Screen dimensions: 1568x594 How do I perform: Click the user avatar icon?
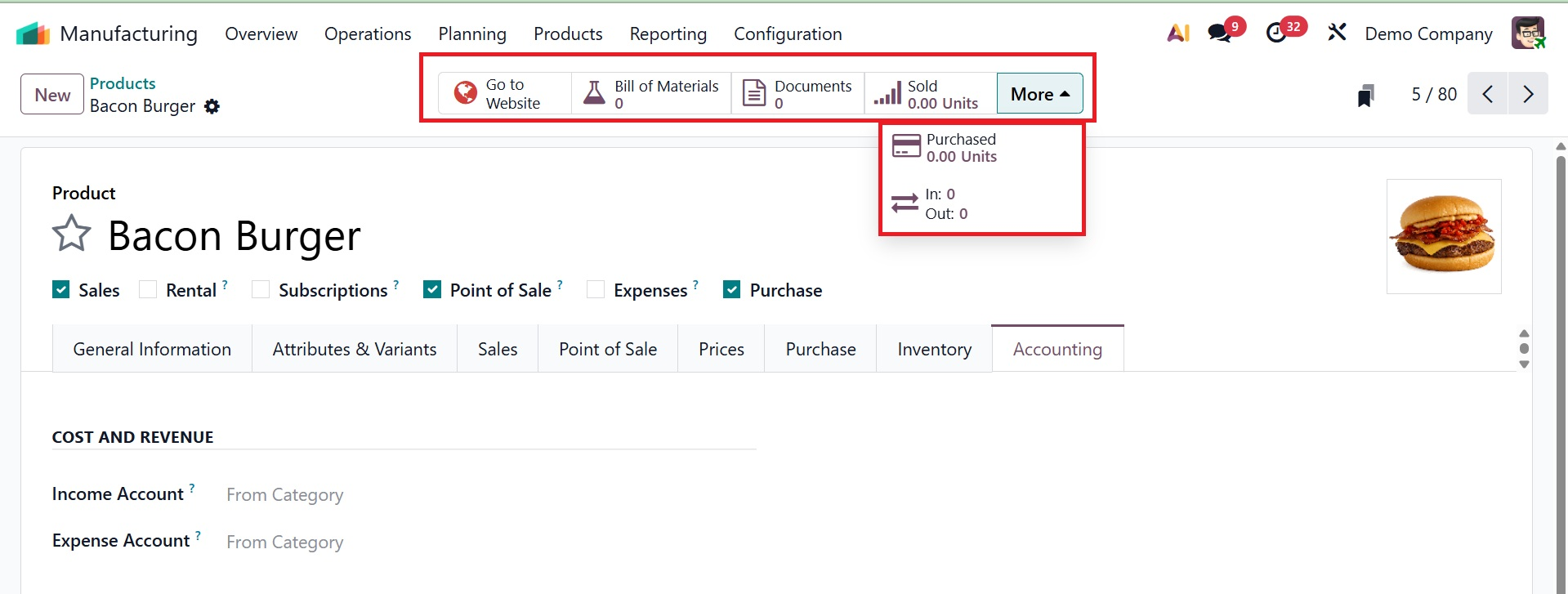tap(1527, 33)
